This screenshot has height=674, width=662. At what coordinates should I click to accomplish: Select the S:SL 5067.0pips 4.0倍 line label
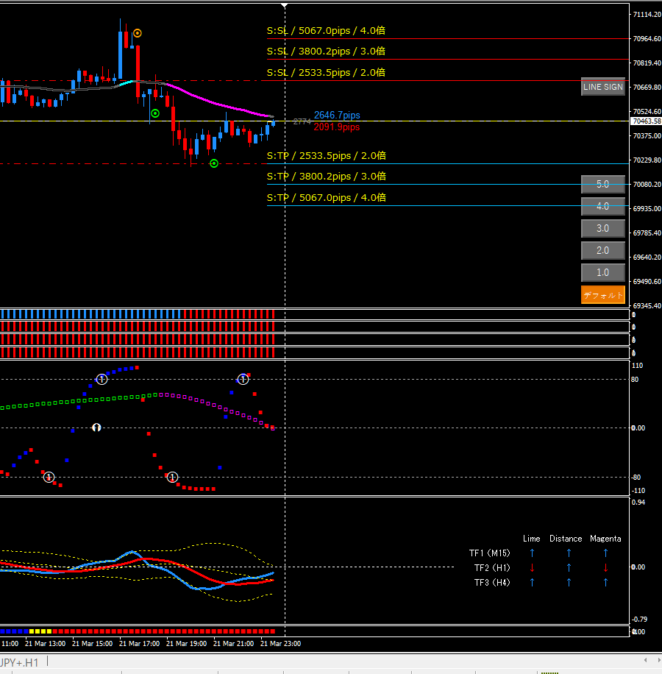[326, 31]
